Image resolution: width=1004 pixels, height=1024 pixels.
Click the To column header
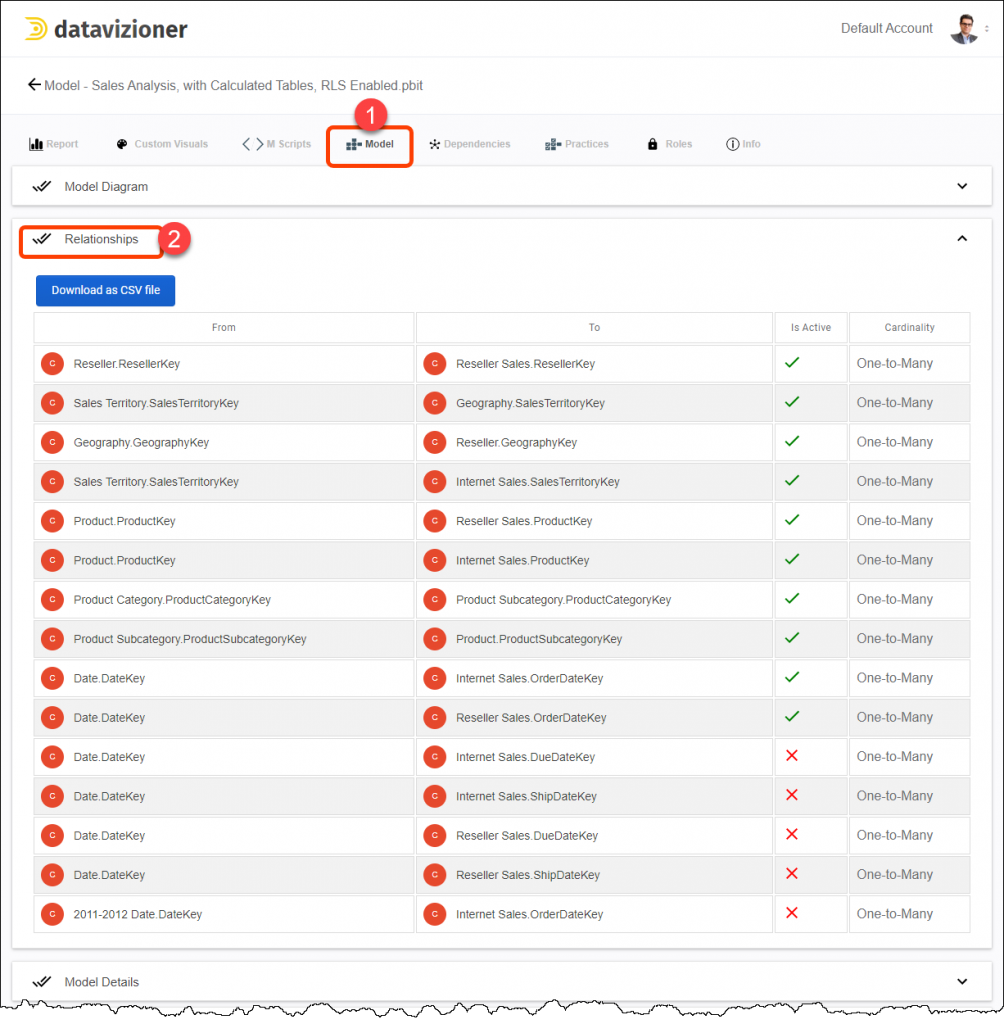(x=594, y=327)
